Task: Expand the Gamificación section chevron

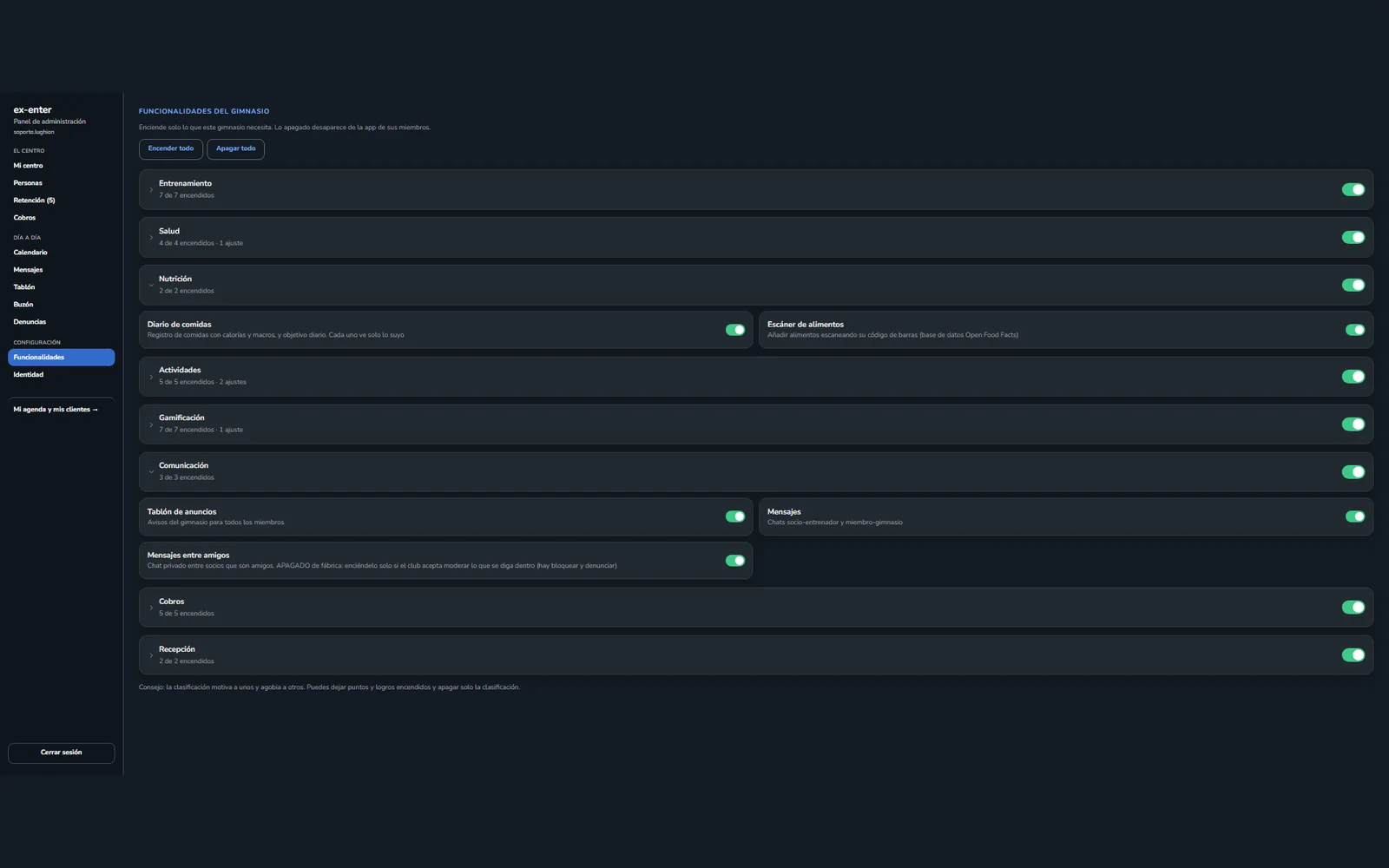Action: pos(151,424)
